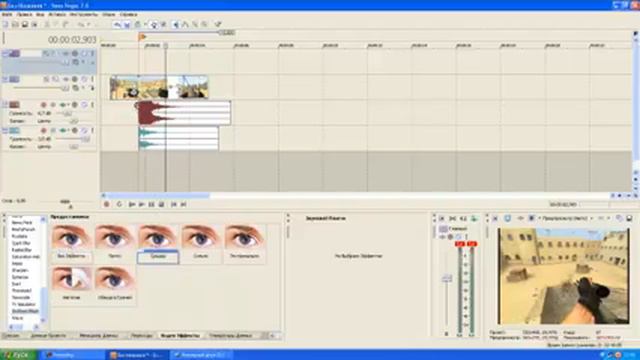Viewport: 640px width, 360px height.
Task: Click the downmix icon in mixer toolbar
Action: coord(453,219)
